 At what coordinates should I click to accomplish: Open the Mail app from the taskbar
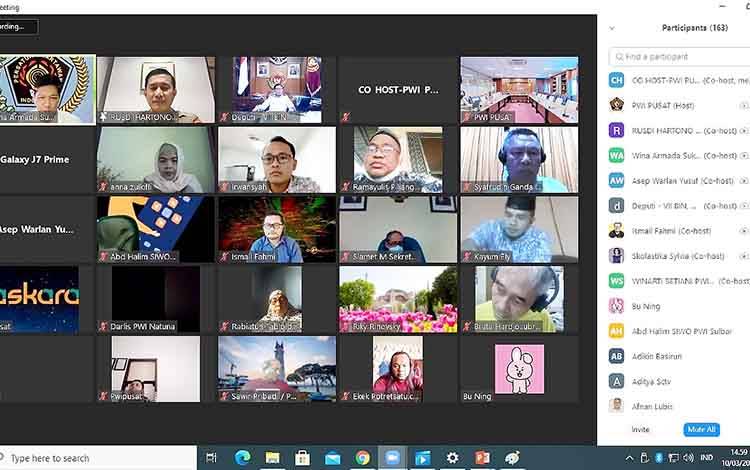[x=332, y=458]
